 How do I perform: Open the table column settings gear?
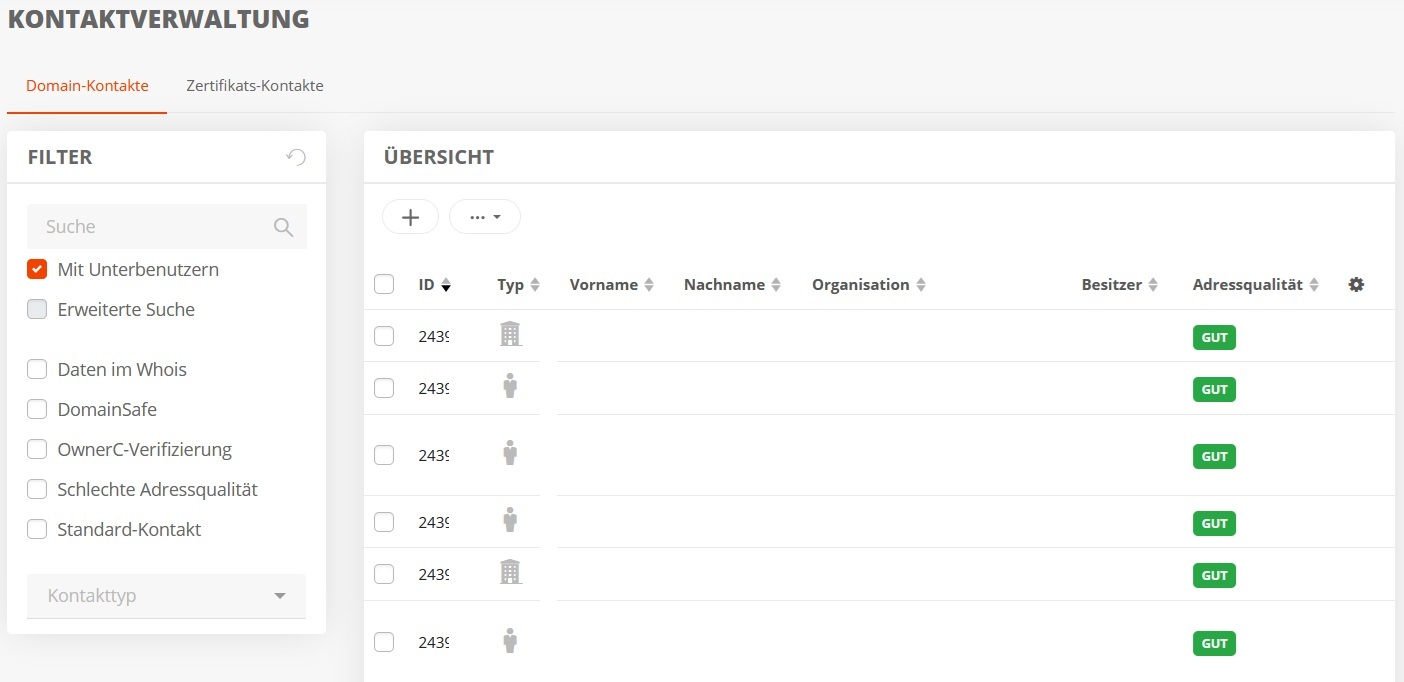(1356, 285)
